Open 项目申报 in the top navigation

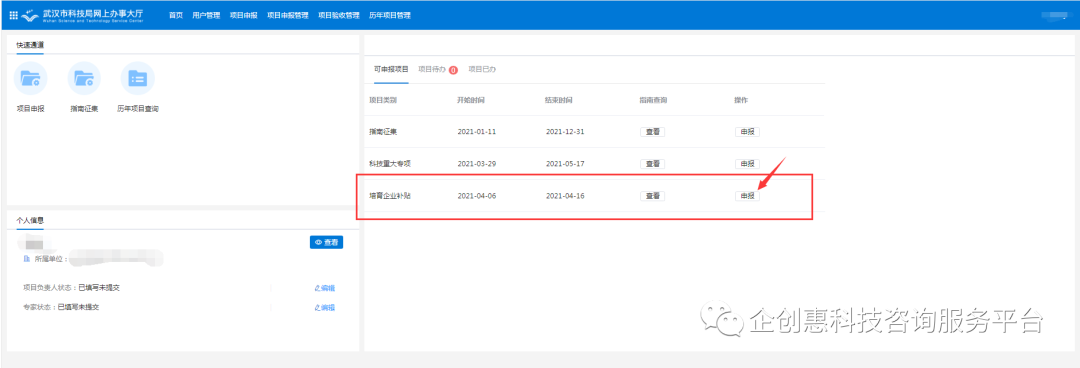(x=244, y=15)
